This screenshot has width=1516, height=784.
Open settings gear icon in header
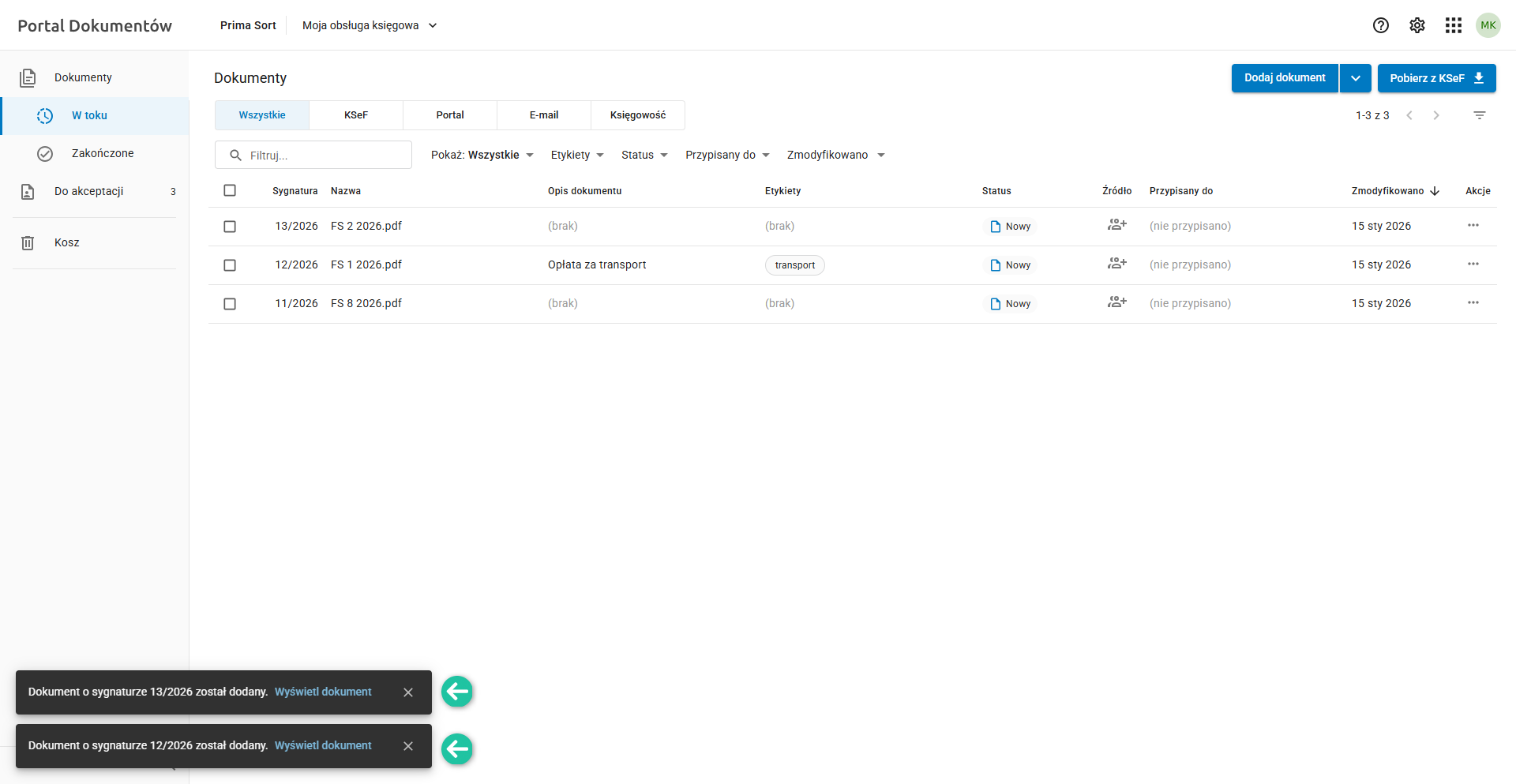click(x=1417, y=25)
